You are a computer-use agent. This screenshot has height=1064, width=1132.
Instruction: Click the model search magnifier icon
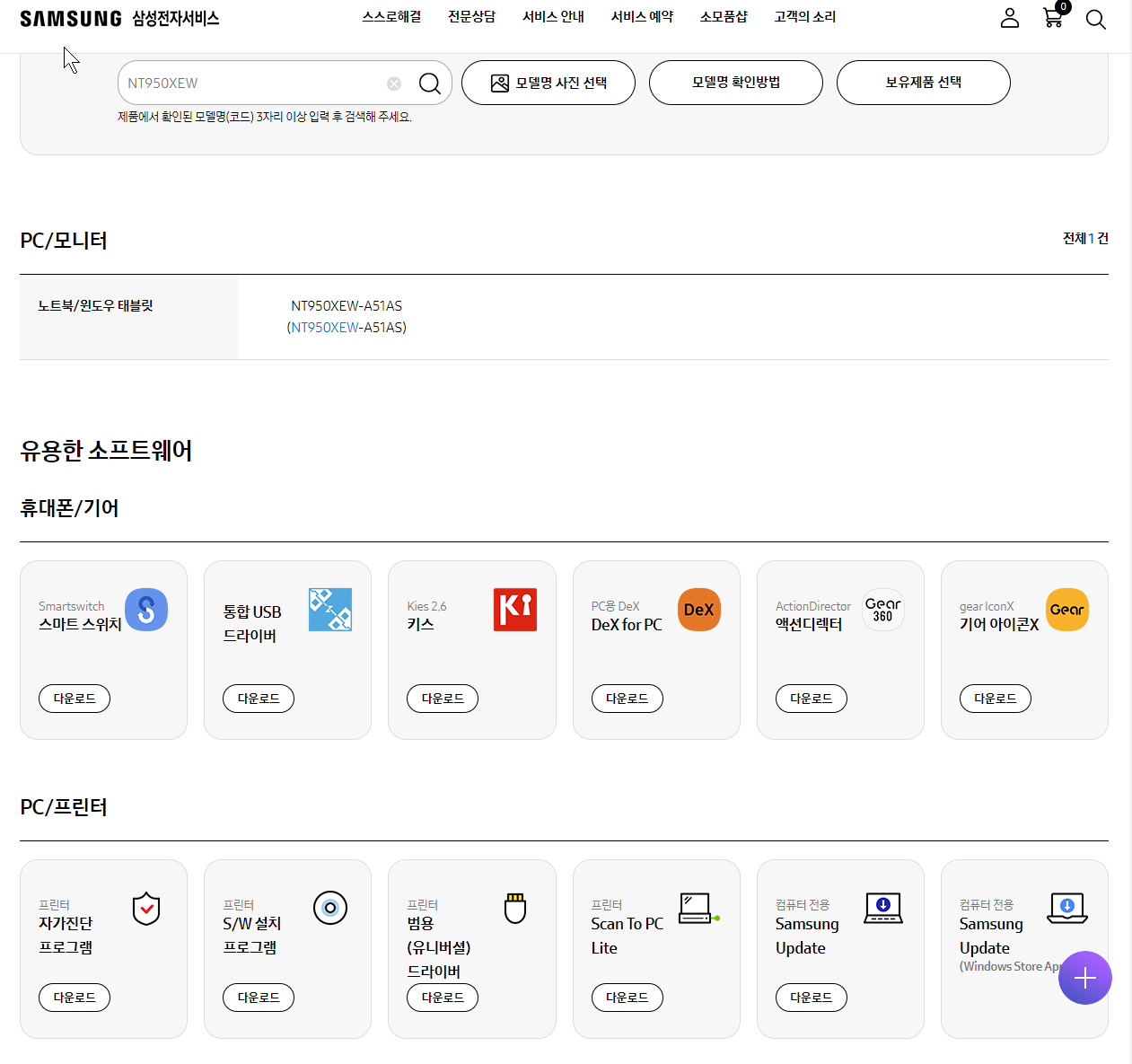(430, 84)
